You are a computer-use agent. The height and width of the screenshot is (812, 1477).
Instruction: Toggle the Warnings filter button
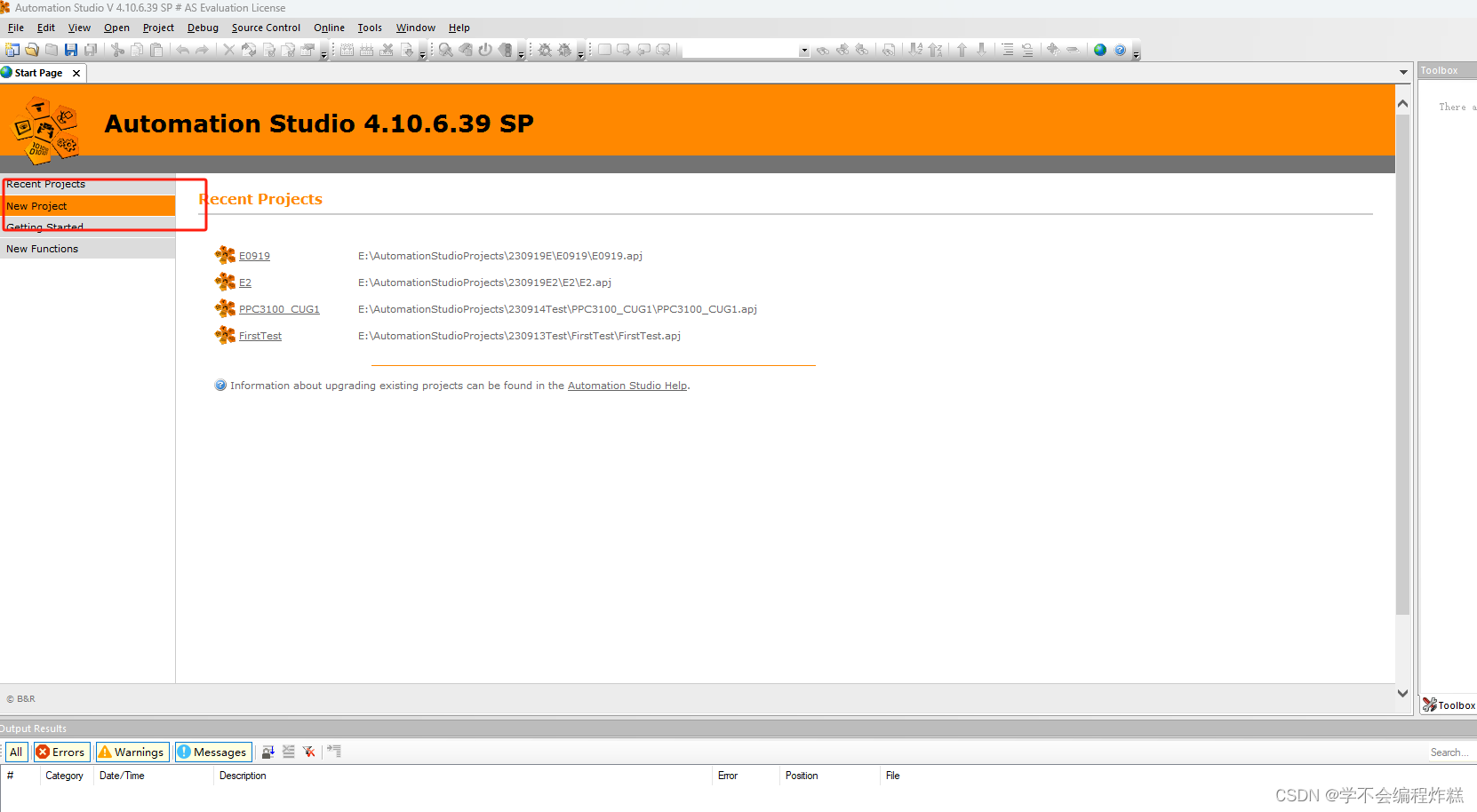(132, 752)
